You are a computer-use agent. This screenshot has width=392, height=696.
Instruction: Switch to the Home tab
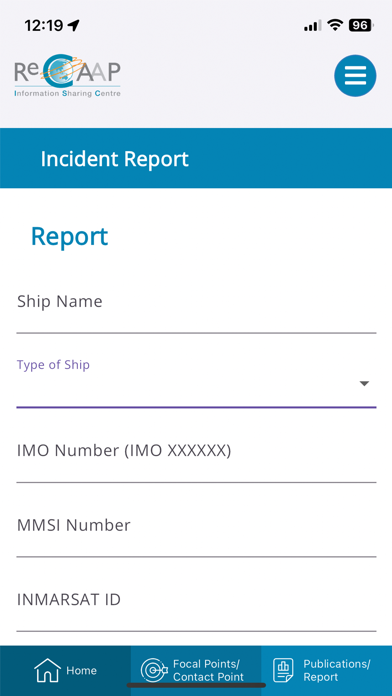(65, 671)
